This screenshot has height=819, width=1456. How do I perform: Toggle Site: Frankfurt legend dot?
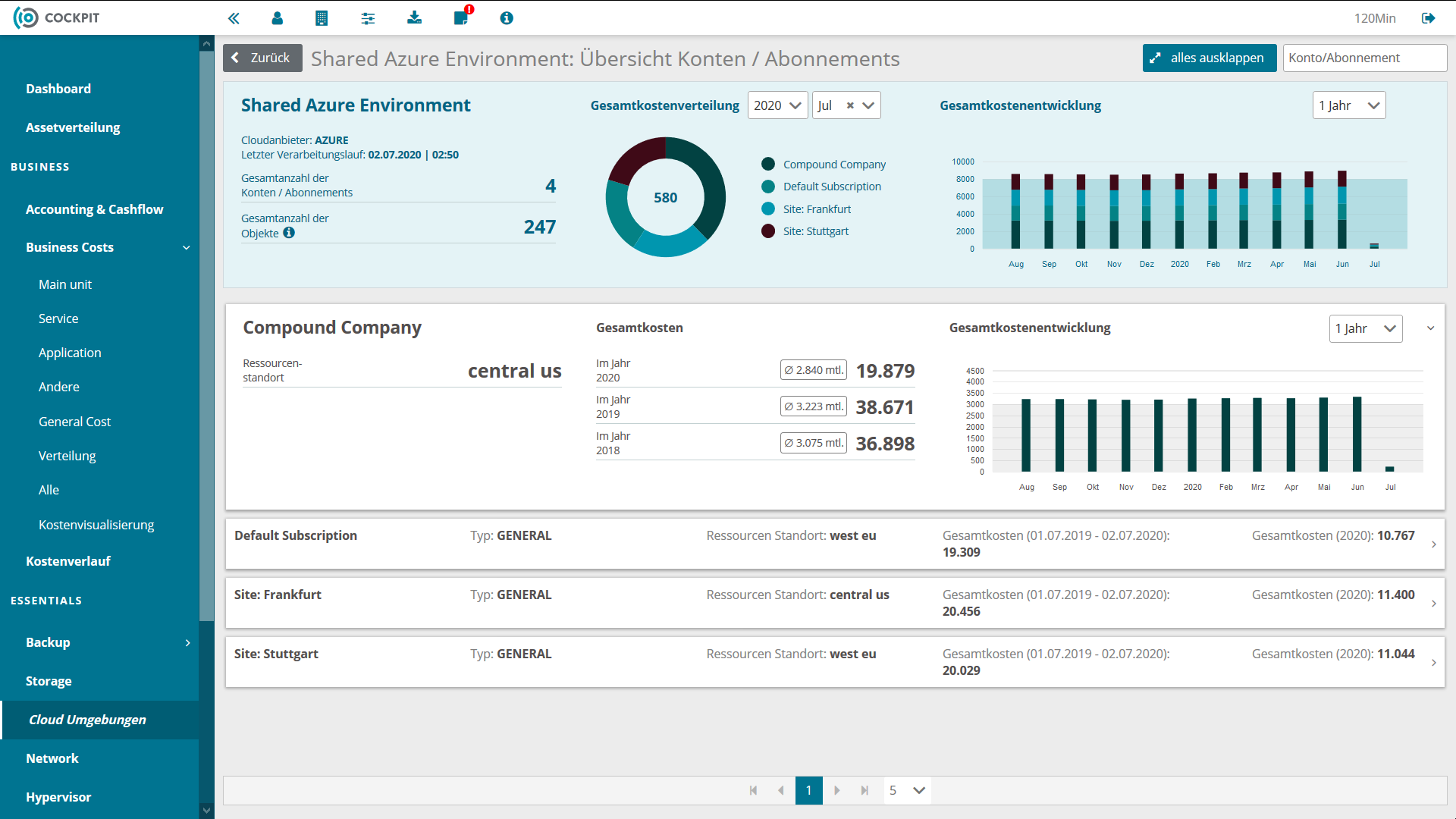tap(768, 209)
